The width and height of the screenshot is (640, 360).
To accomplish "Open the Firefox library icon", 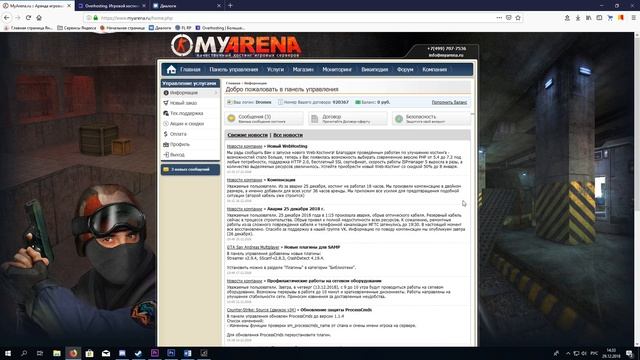I will [x=589, y=18].
